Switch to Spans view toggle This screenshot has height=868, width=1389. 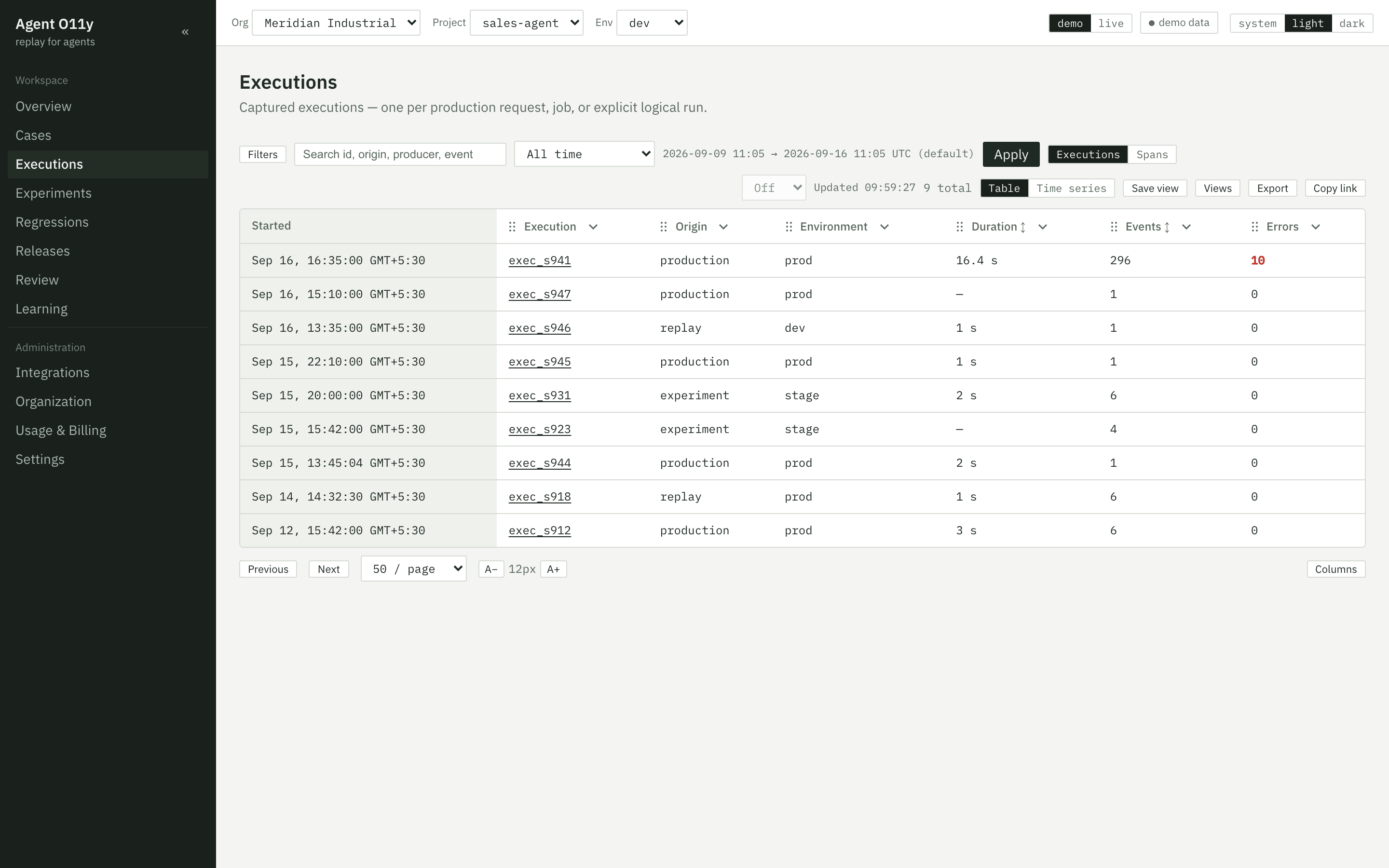[1152, 154]
